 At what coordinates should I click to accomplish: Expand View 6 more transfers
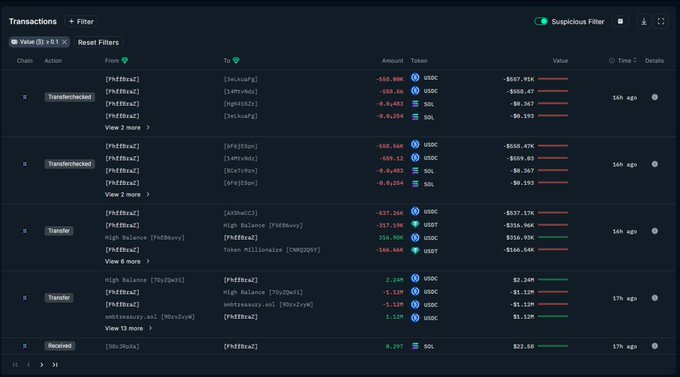[127, 261]
